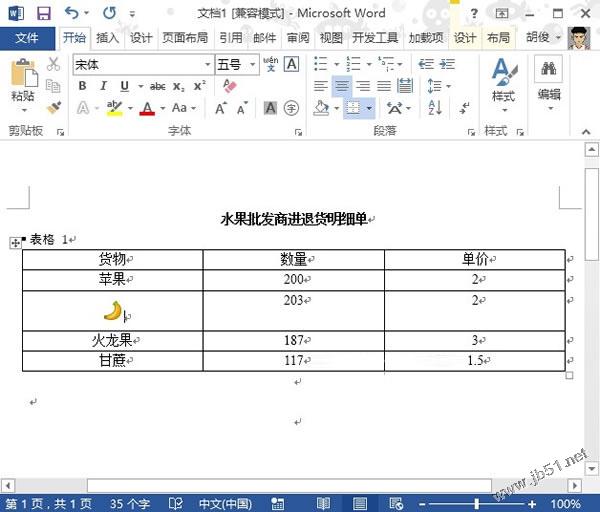Open Find binoculars in Editing group
The image size is (600, 512).
coord(548,68)
